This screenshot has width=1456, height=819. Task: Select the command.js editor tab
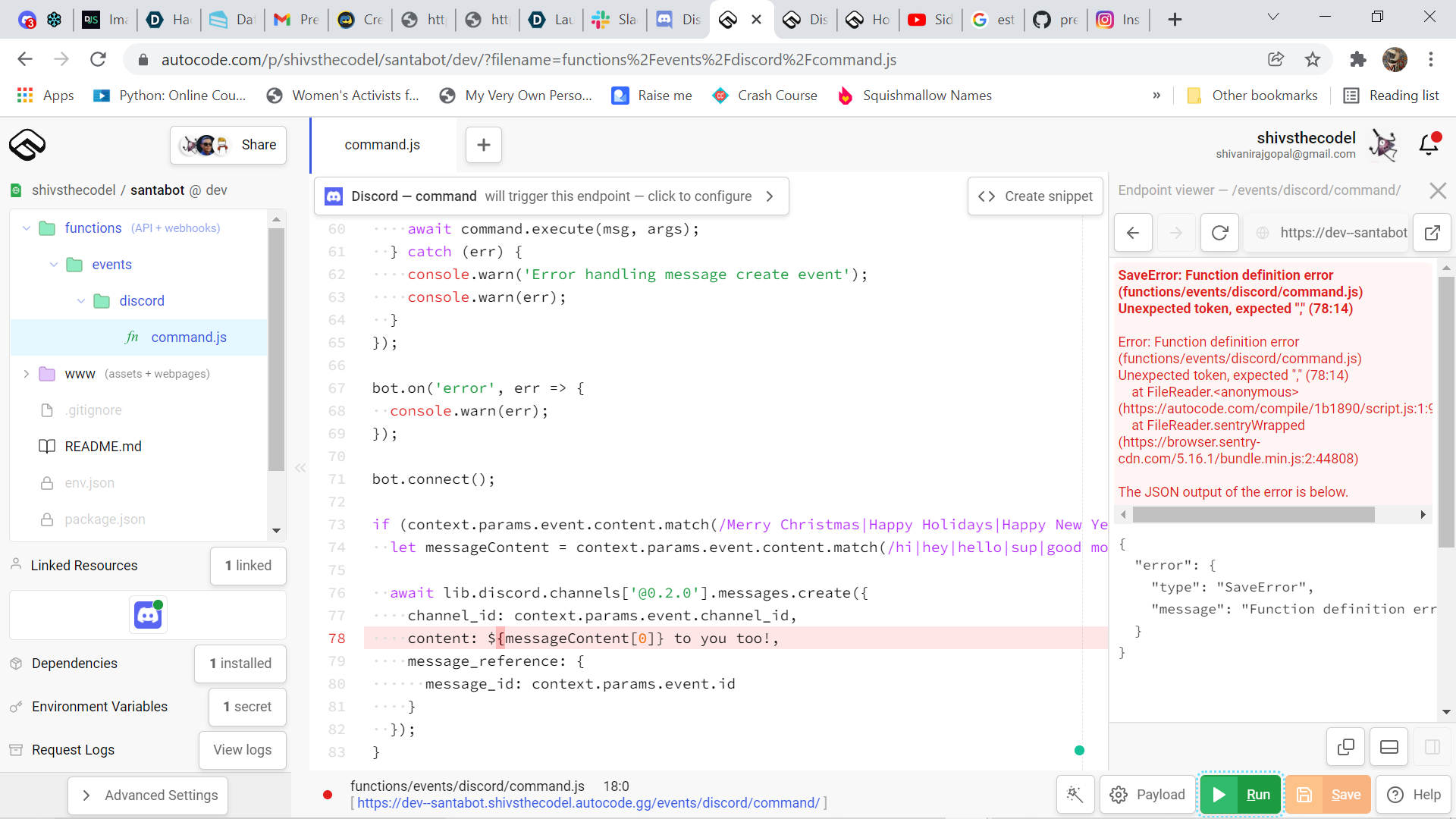coord(382,145)
